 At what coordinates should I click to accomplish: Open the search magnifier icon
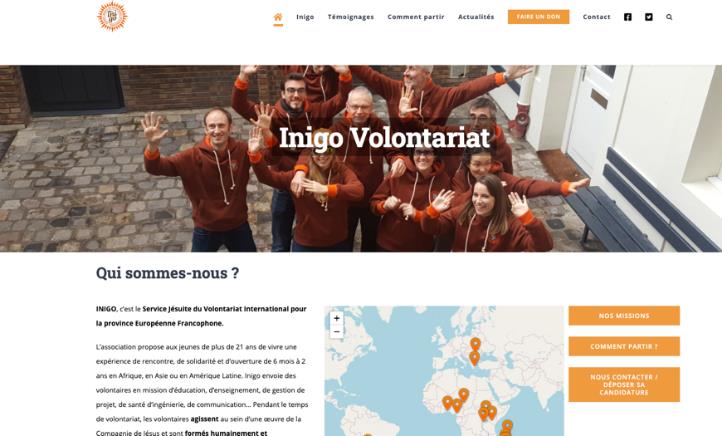pos(669,17)
